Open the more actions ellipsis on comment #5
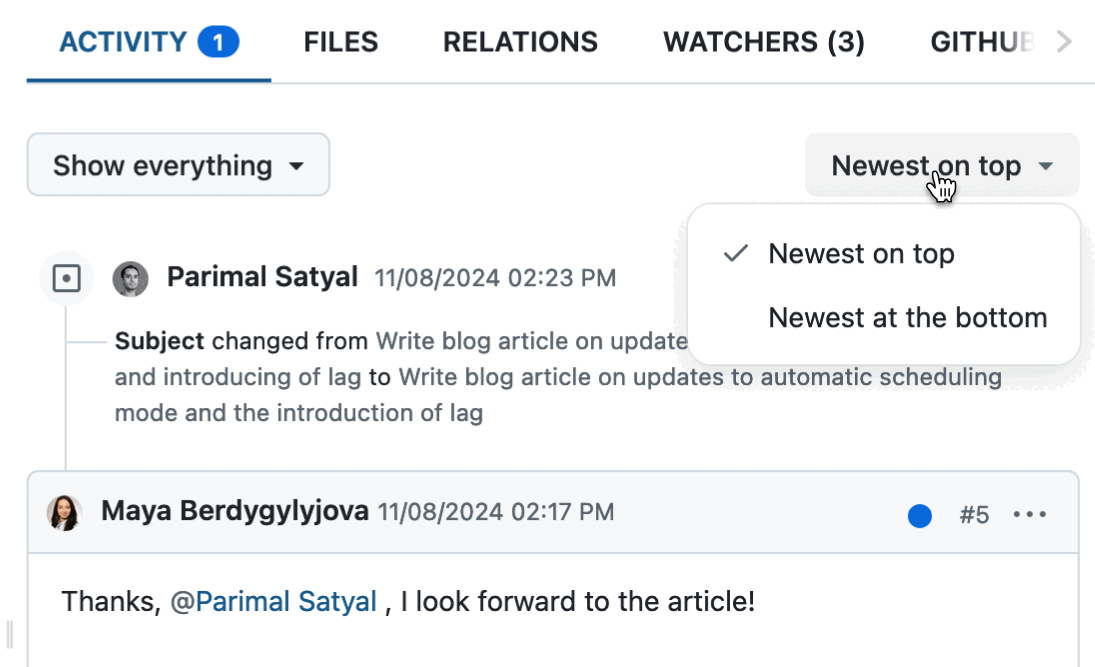This screenshot has height=667, width=1095. point(1031,514)
